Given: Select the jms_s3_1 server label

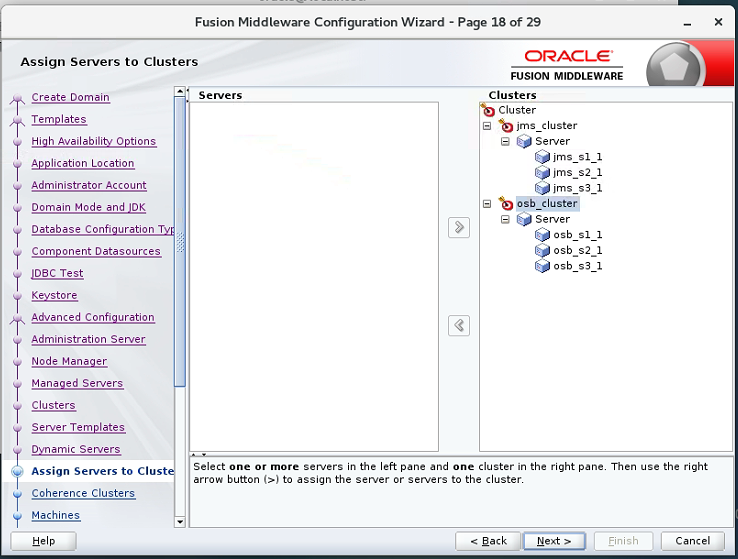Looking at the screenshot, I should 578,188.
